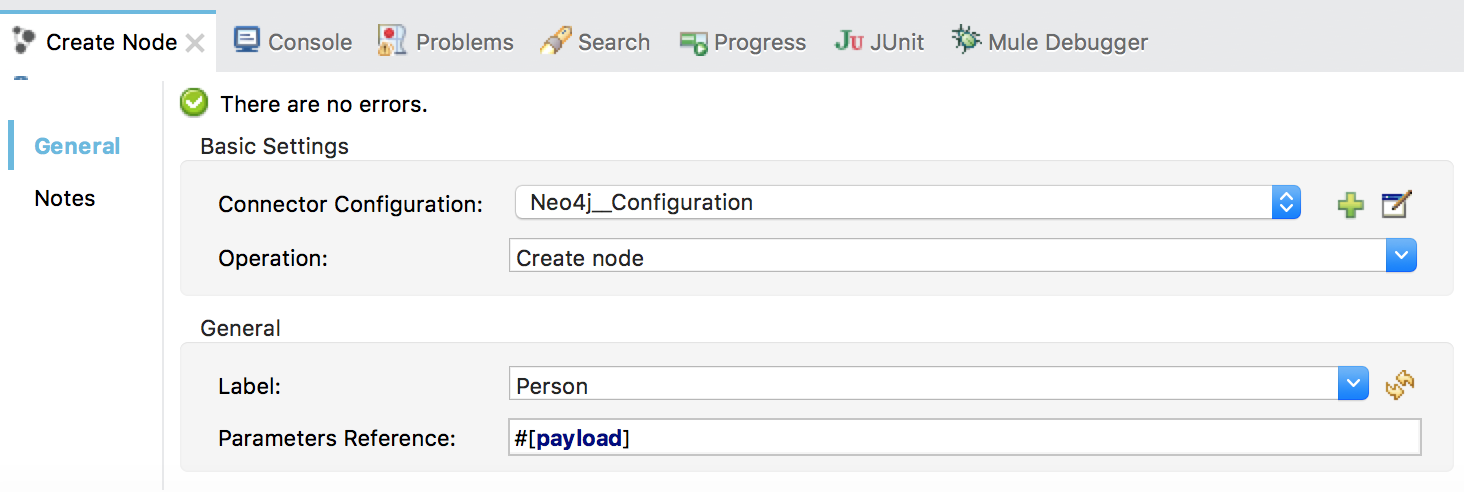Click the green no-errors checkmark icon
Viewport: 1464px width, 492px height.
pyautogui.click(x=193, y=103)
